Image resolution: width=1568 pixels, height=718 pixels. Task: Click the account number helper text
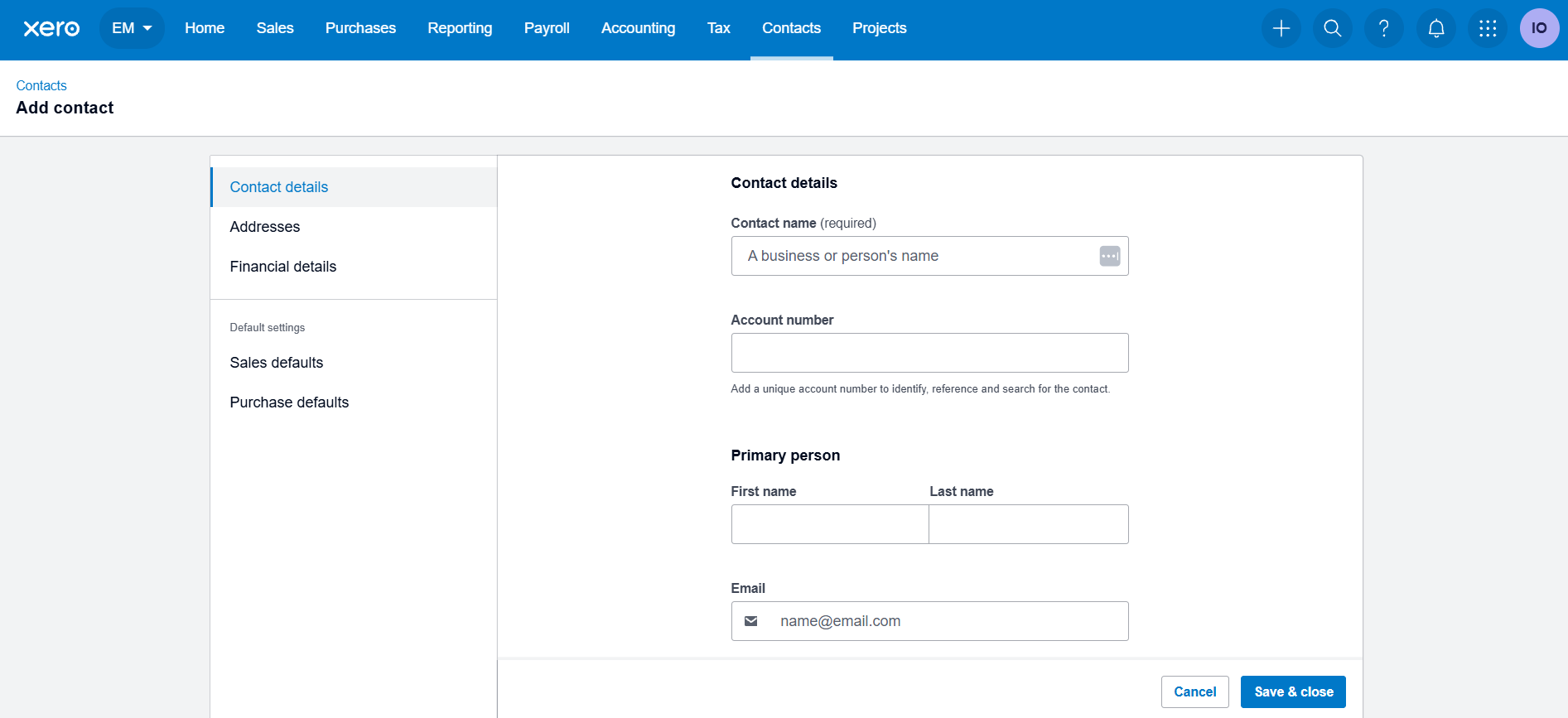920,389
